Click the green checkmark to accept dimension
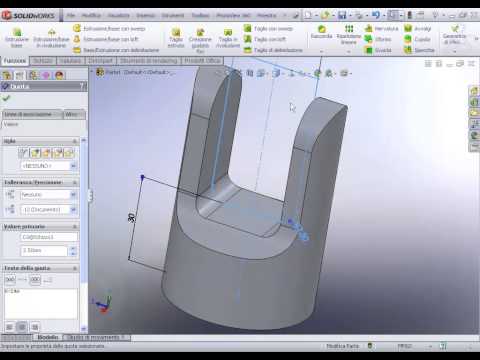 (6, 98)
